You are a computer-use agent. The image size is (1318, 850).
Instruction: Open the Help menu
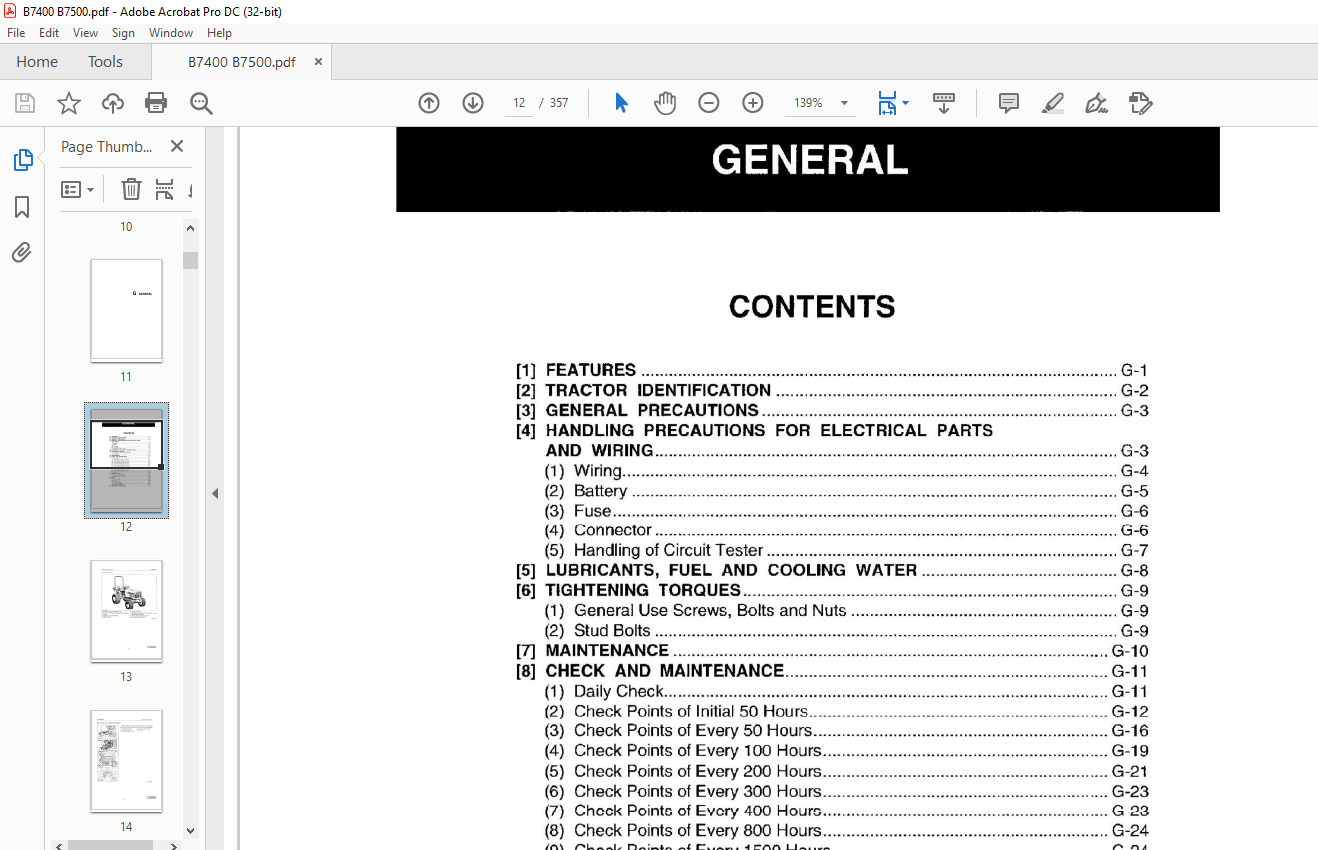tap(219, 33)
